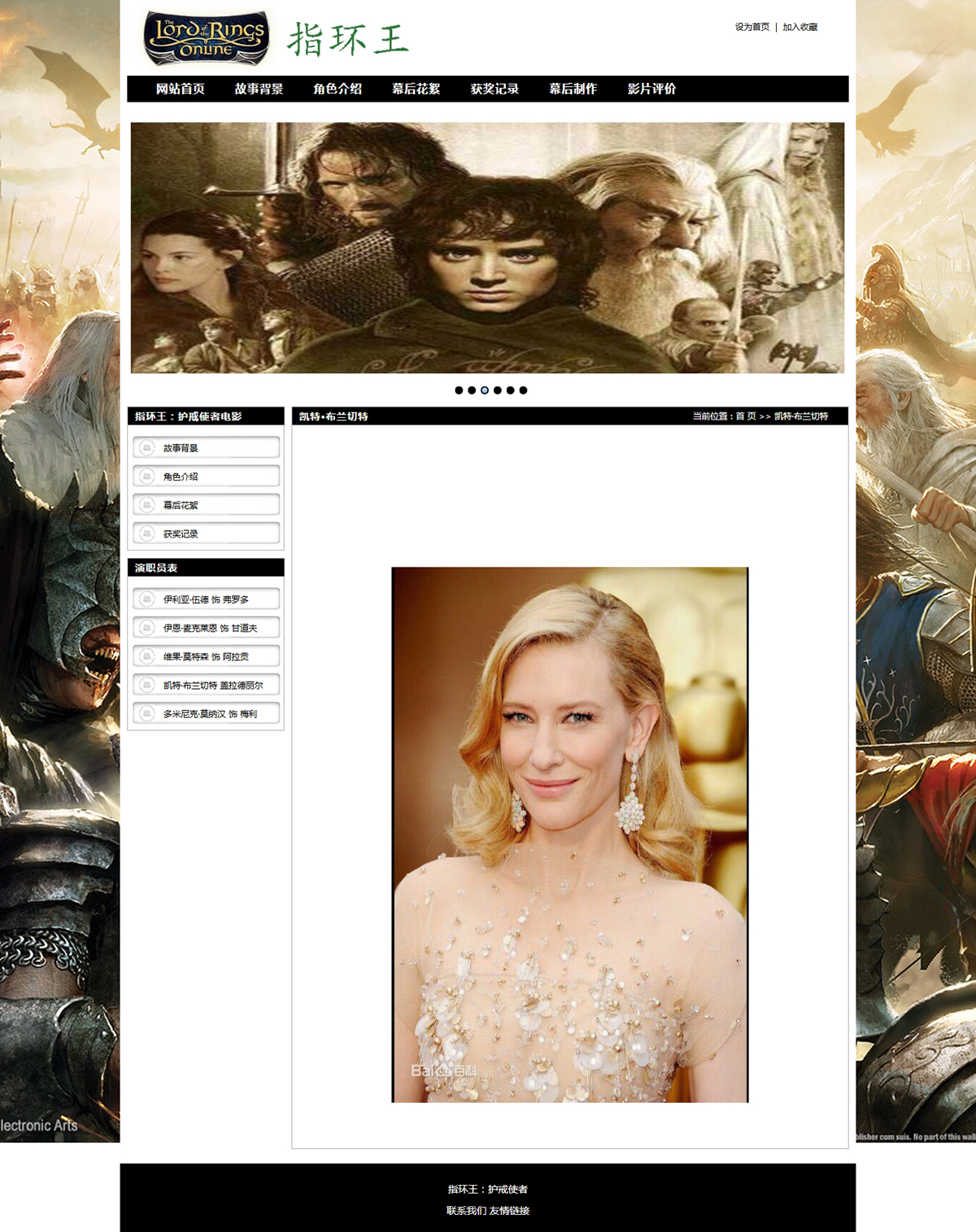The height and width of the screenshot is (1232, 976).
Task: Click the 演职员表 sidebar heading
Action: tap(156, 568)
